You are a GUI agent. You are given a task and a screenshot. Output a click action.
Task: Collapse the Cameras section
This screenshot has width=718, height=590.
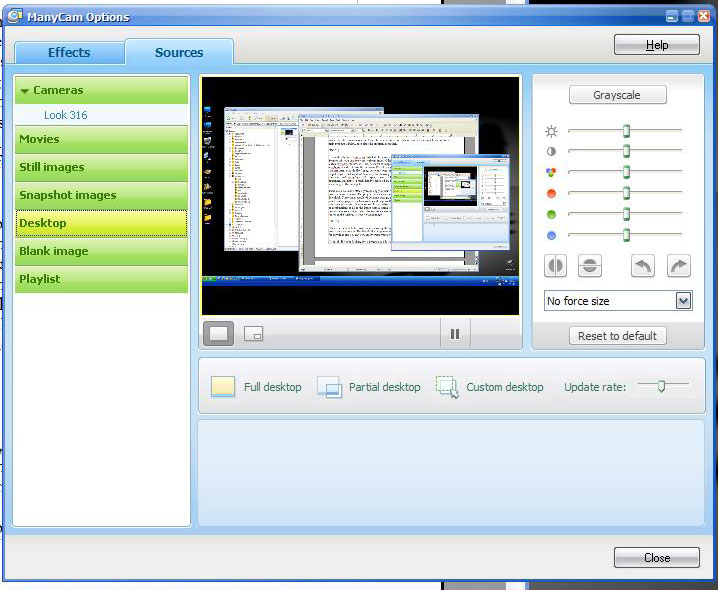(x=26, y=90)
